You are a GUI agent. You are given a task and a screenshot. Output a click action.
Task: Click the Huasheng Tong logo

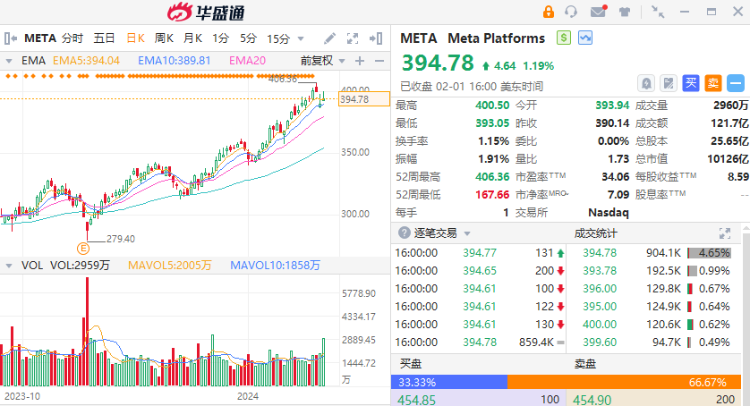[x=206, y=12]
